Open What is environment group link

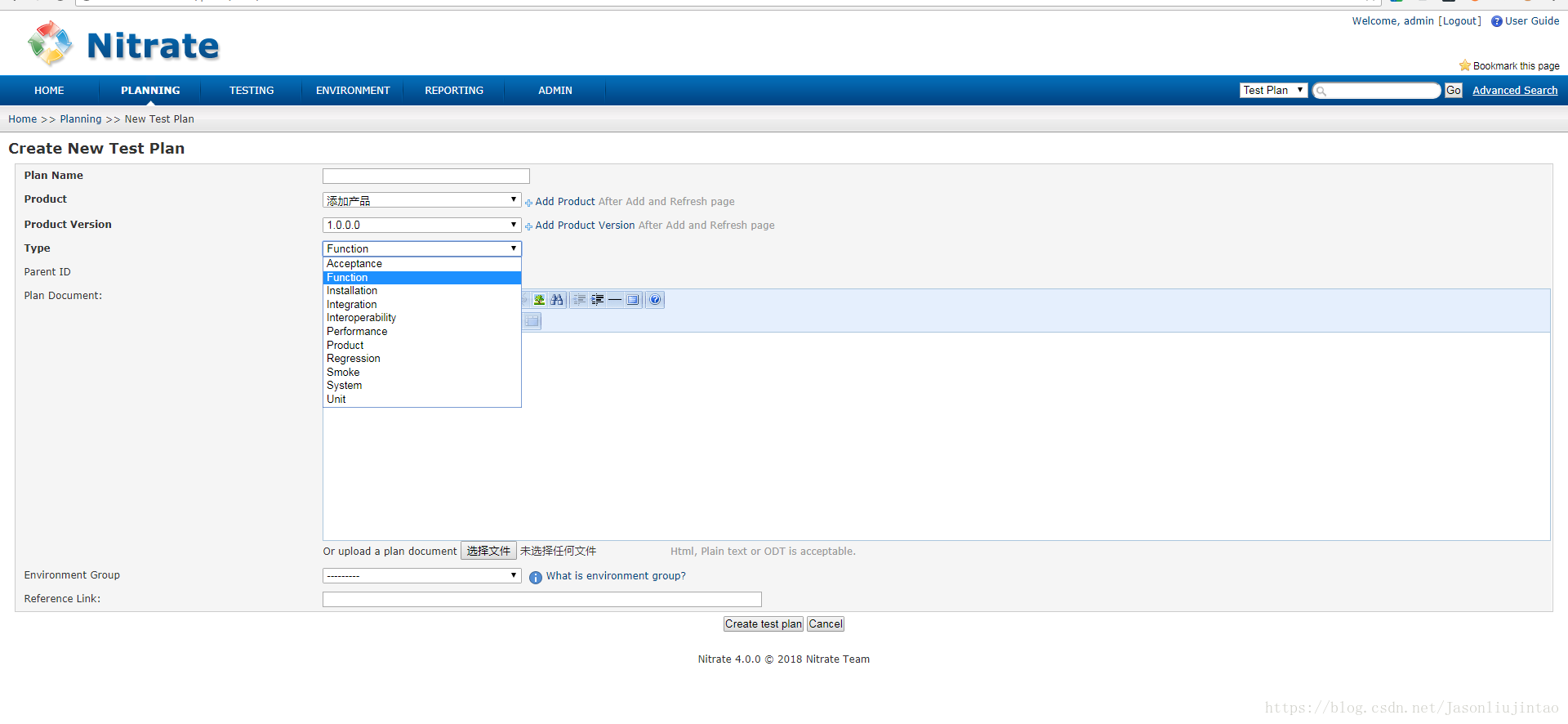[x=616, y=576]
